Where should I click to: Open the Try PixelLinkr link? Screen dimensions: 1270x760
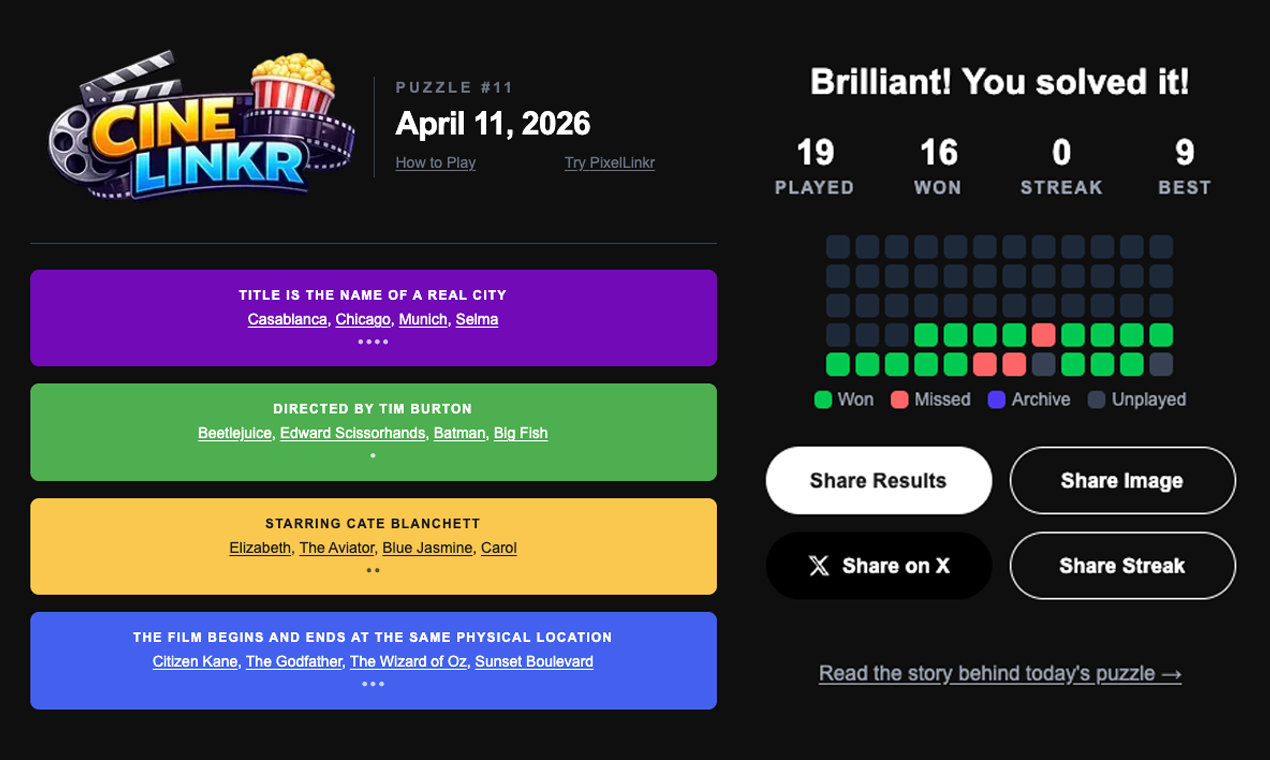(x=609, y=163)
